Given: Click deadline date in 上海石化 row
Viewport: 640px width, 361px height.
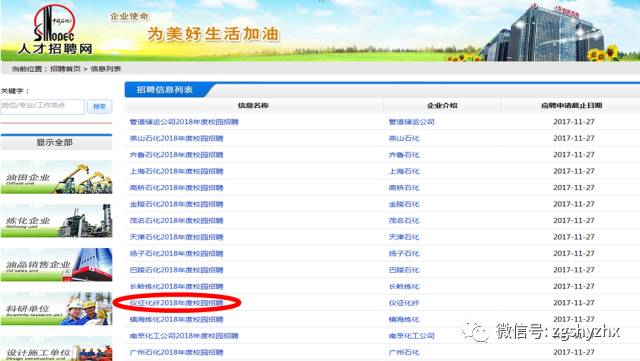Looking at the screenshot, I should point(574,171).
